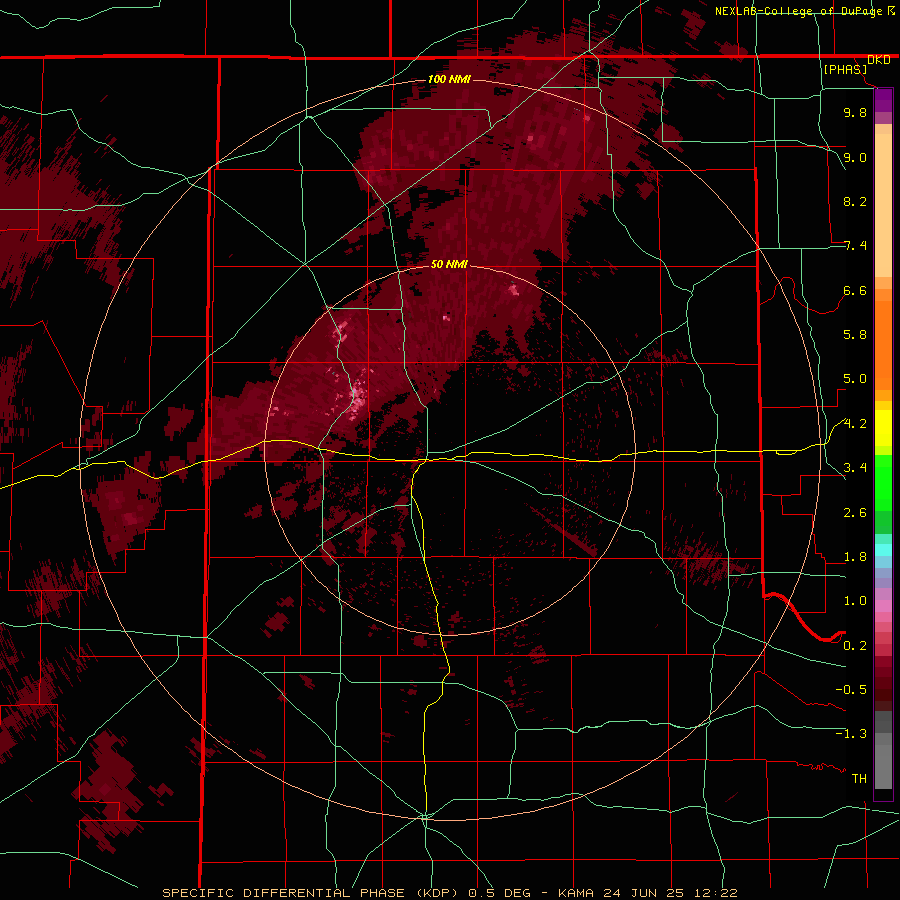
Task: Click the 5.0 legend value
Action: (x=855, y=379)
